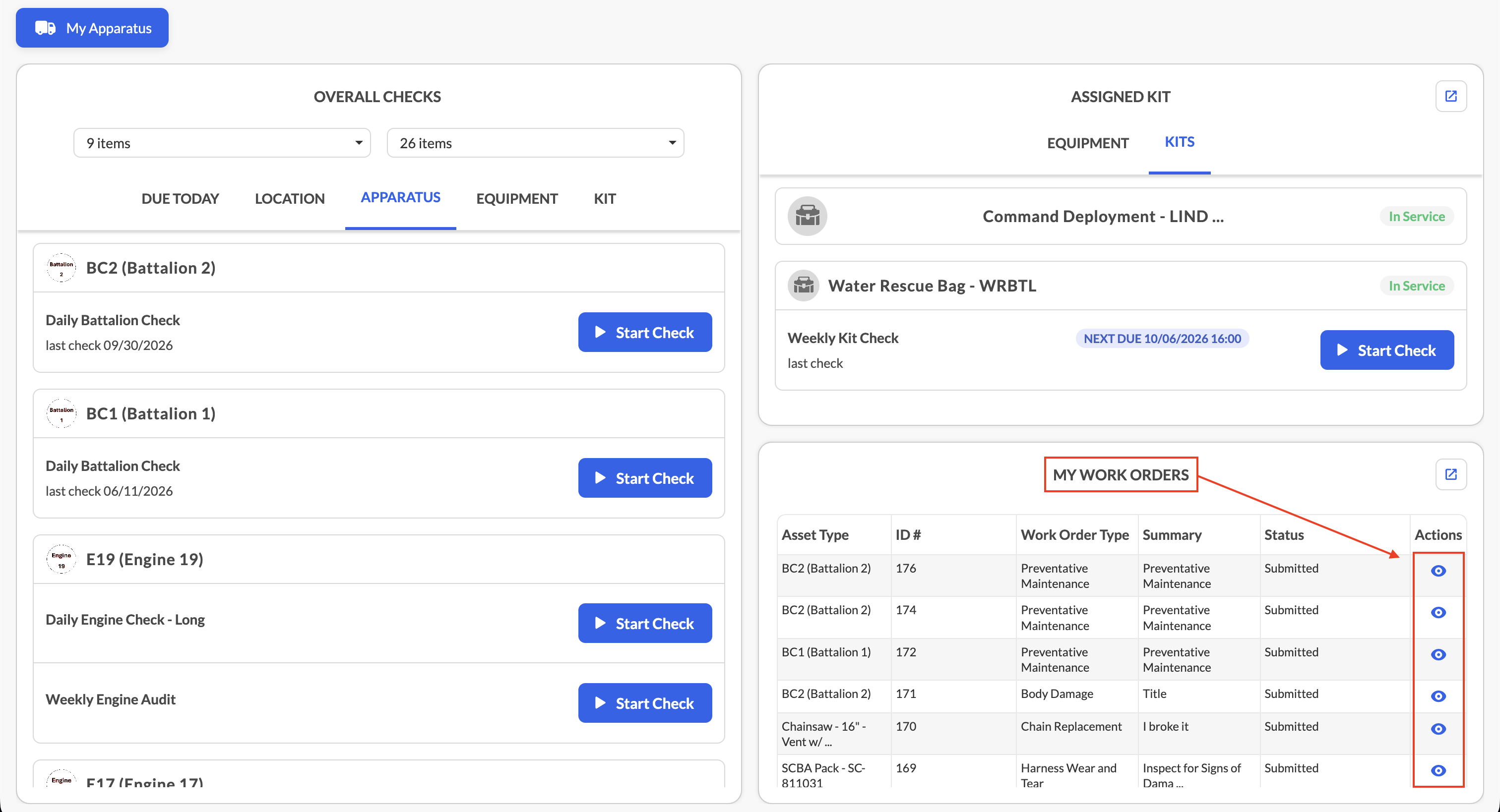
Task: Open the Assigned Kit Equipment tab
Action: [1087, 143]
